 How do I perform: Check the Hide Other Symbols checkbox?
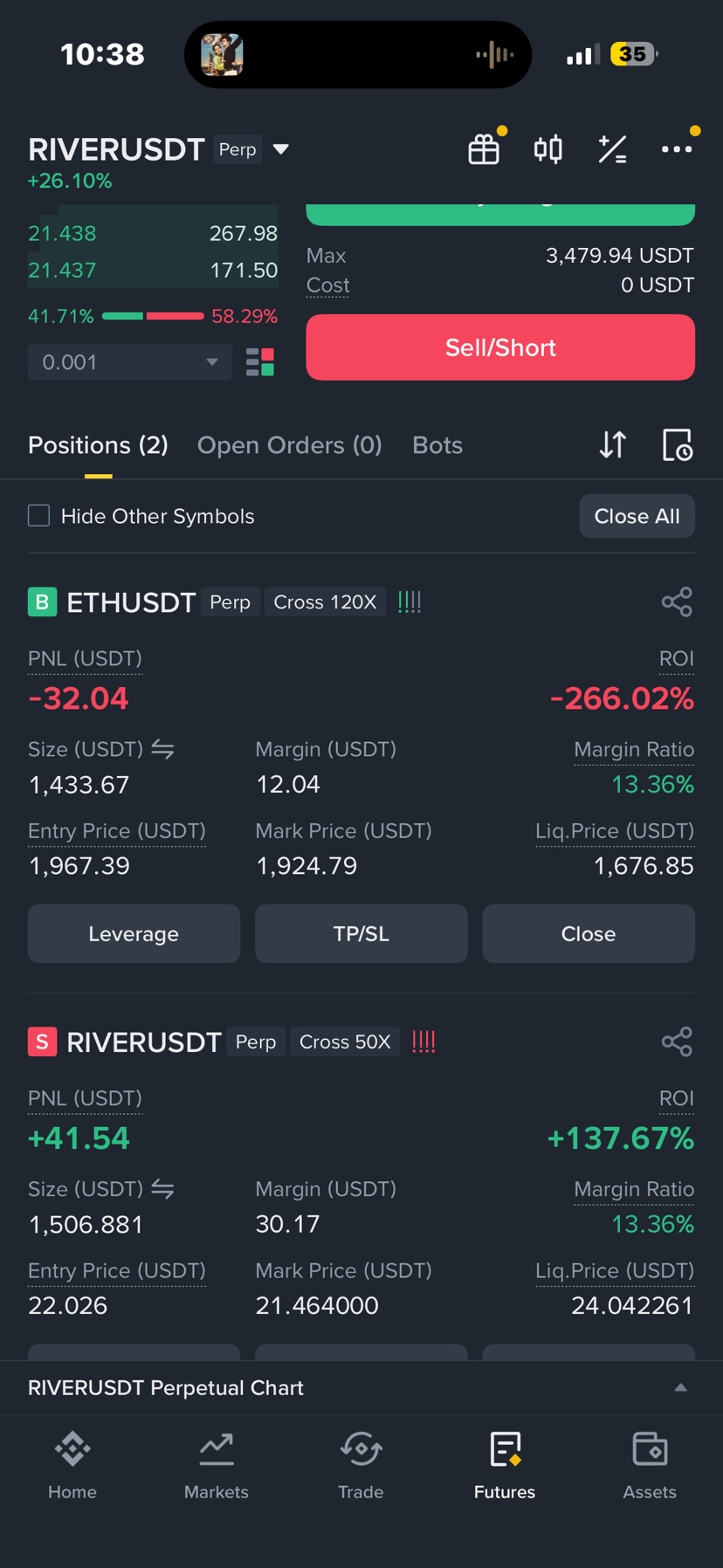point(39,516)
